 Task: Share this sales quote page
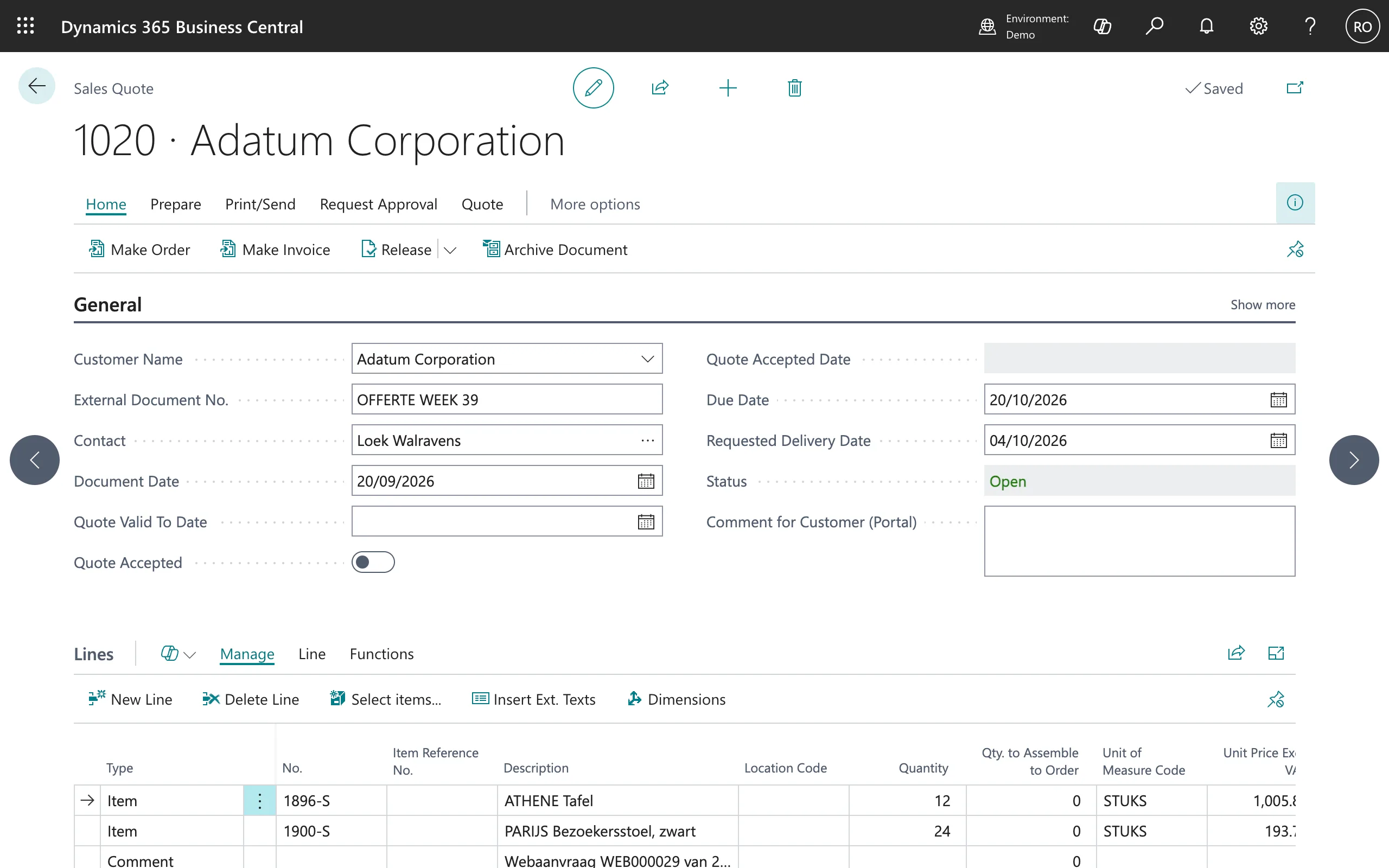coord(660,88)
